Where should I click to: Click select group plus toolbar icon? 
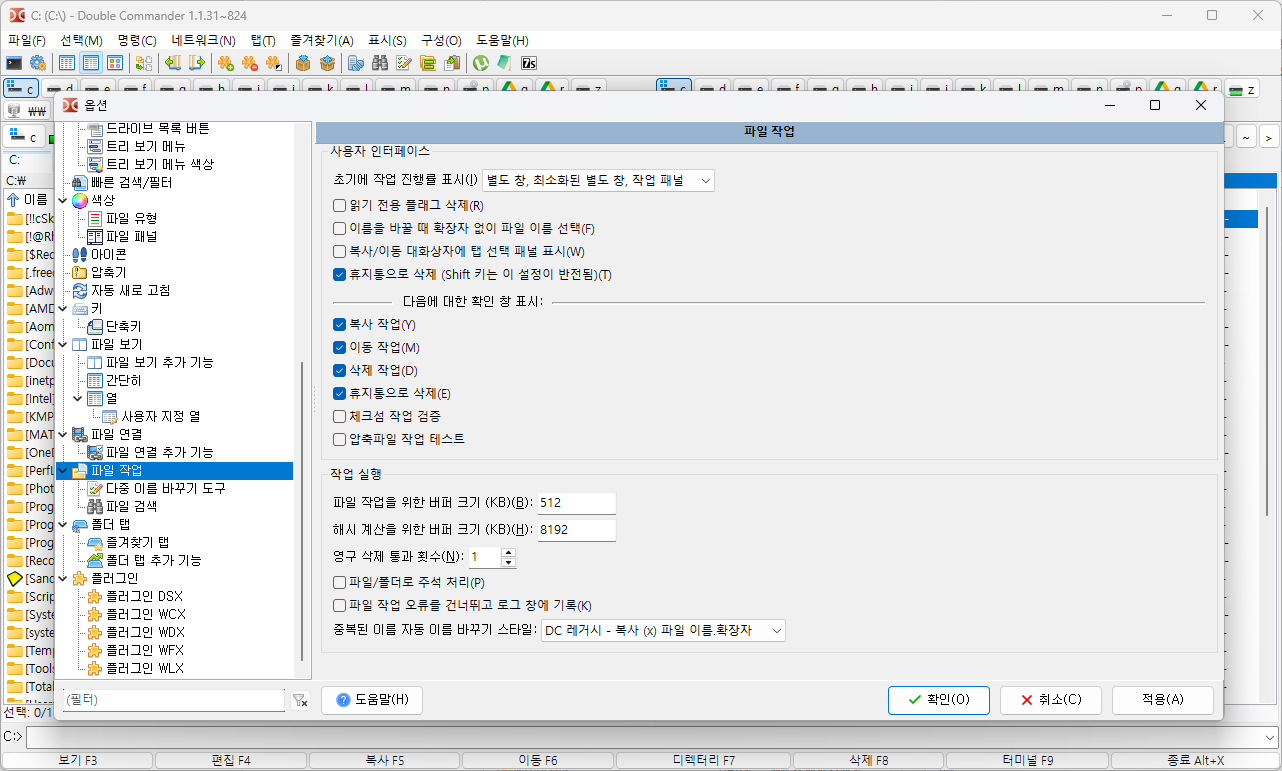click(226, 63)
